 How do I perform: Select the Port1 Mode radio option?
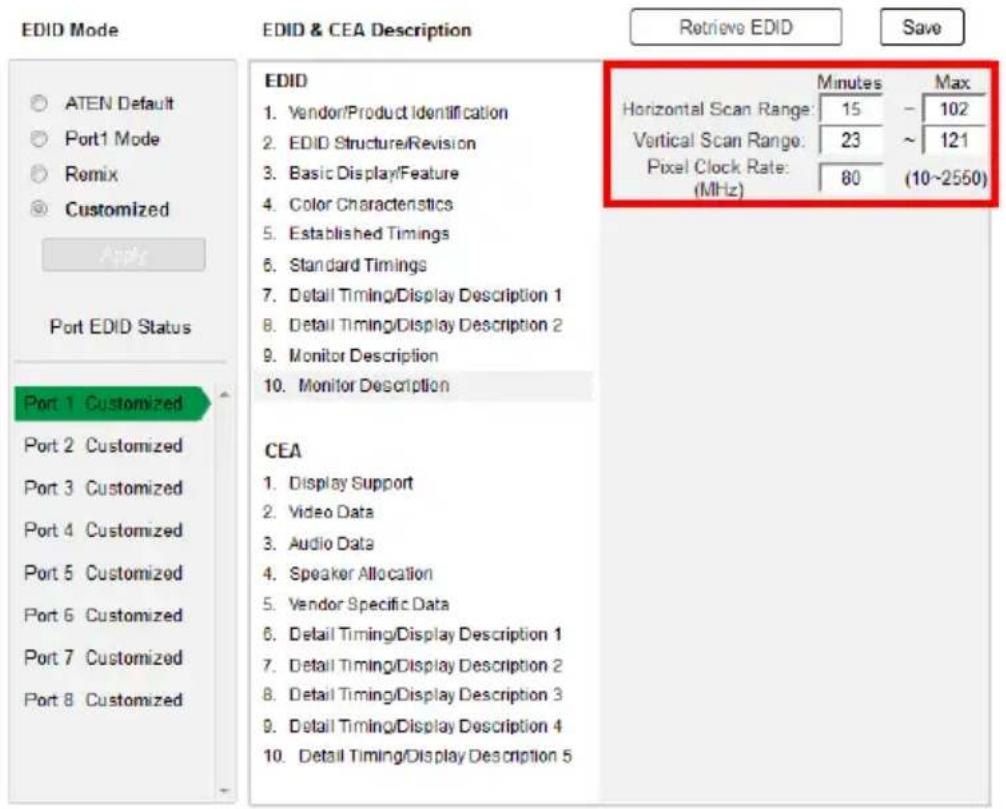pos(39,139)
